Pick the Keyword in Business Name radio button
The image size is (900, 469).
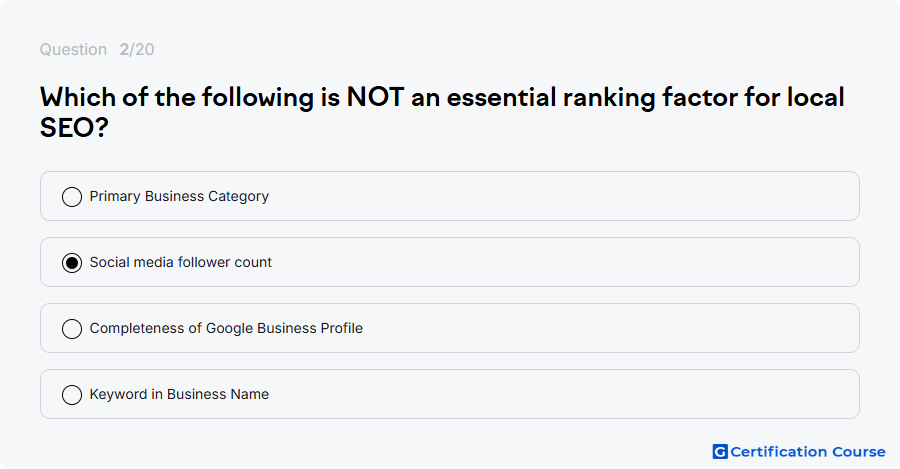pos(72,395)
